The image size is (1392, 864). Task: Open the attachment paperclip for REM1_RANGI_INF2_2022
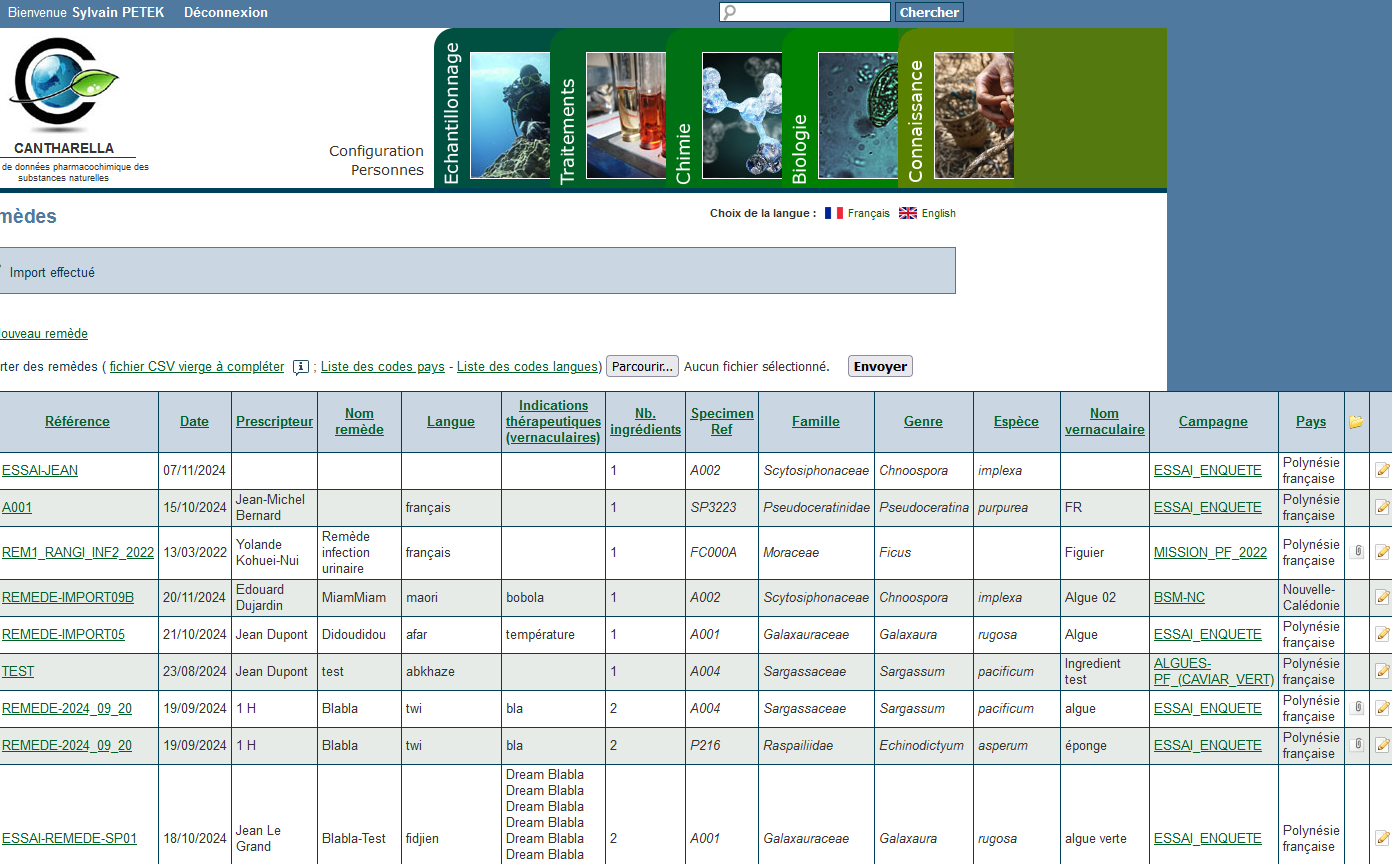1357,551
